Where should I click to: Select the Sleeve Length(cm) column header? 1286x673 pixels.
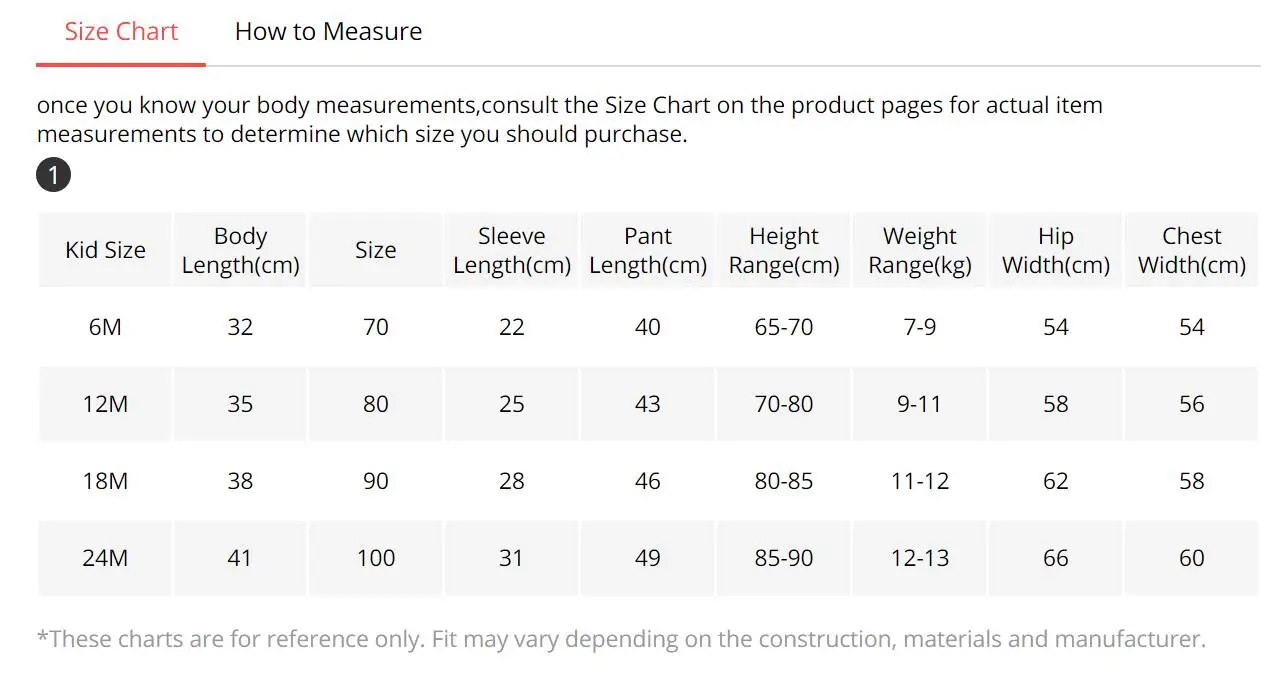click(x=512, y=250)
